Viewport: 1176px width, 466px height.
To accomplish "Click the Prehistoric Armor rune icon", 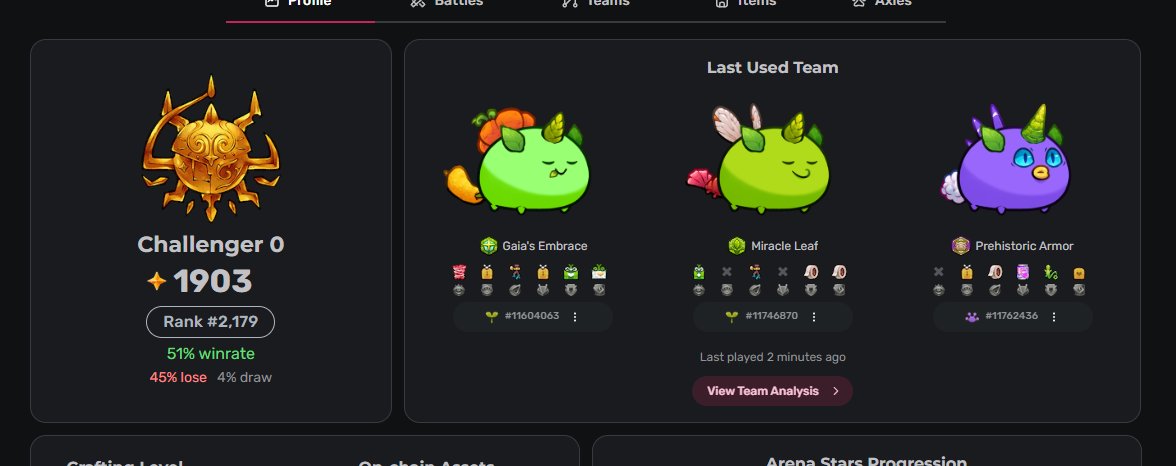I will (961, 246).
